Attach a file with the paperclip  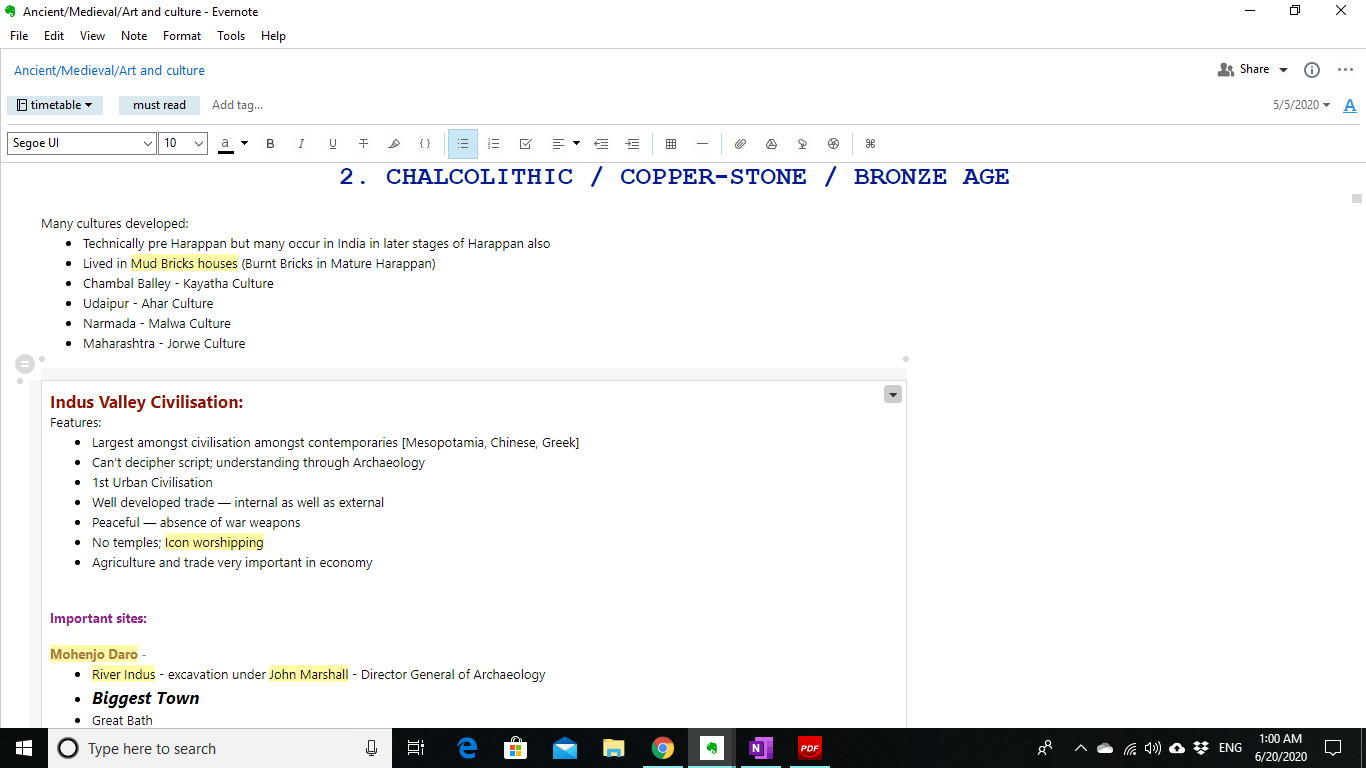[740, 144]
